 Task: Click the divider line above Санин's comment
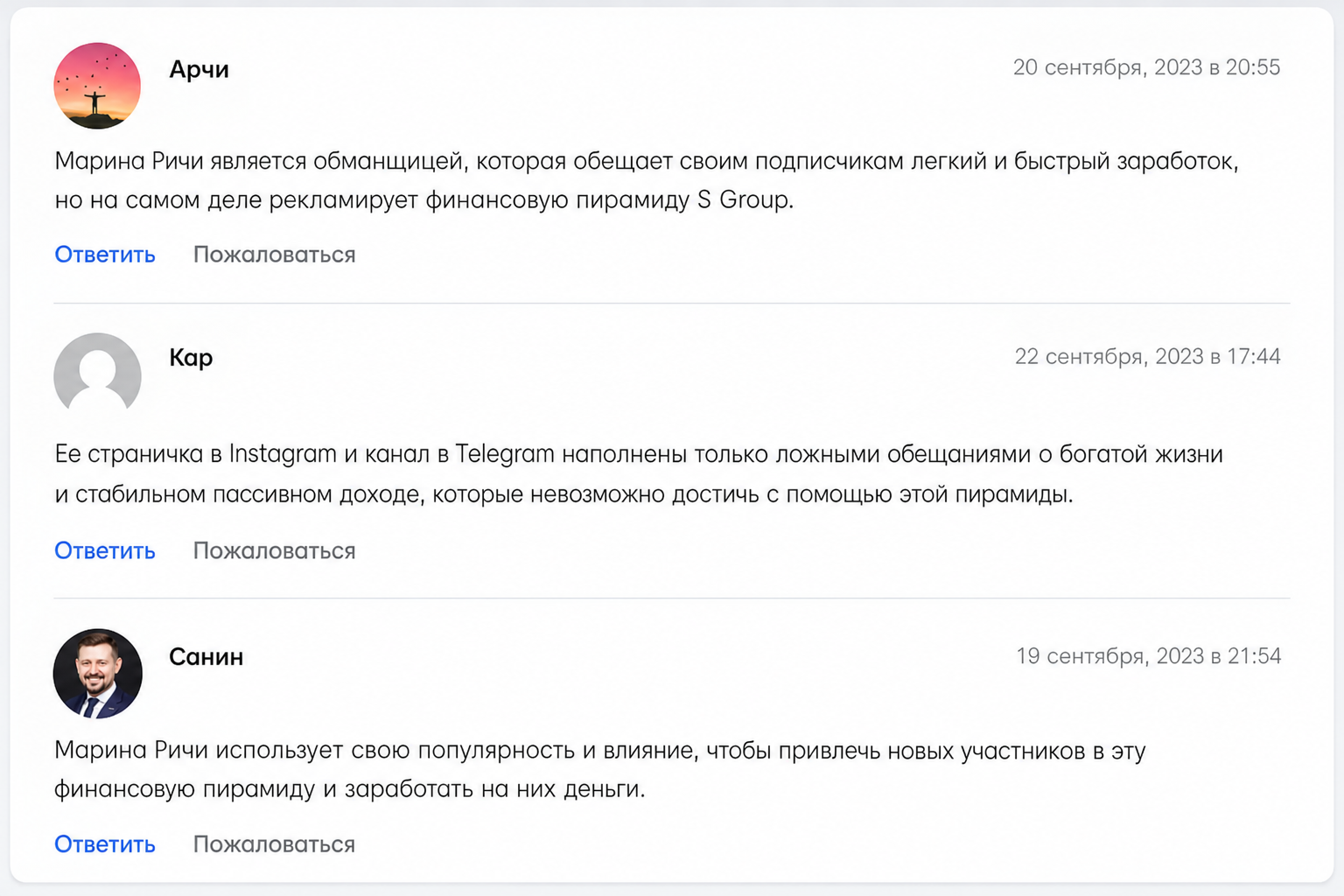672,598
